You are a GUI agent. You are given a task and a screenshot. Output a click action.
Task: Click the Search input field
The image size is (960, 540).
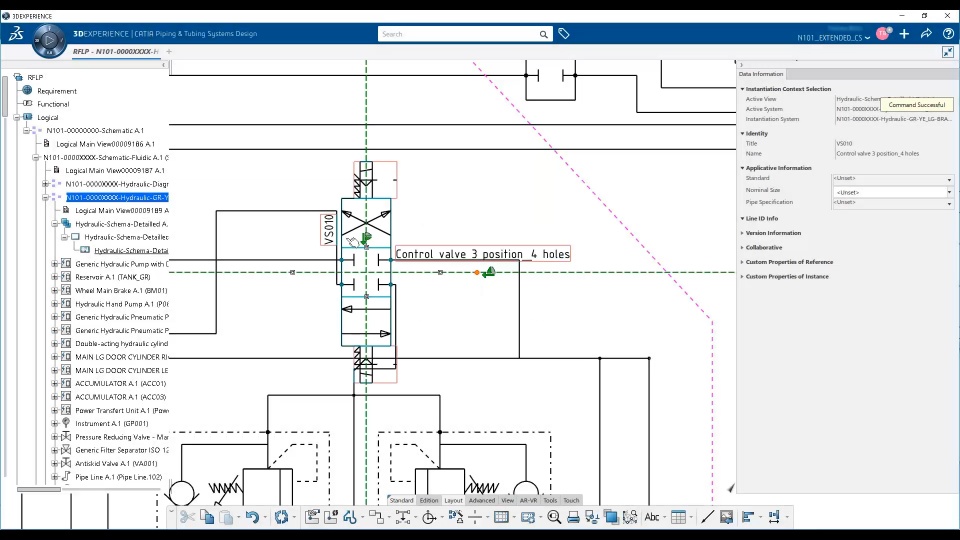point(458,34)
